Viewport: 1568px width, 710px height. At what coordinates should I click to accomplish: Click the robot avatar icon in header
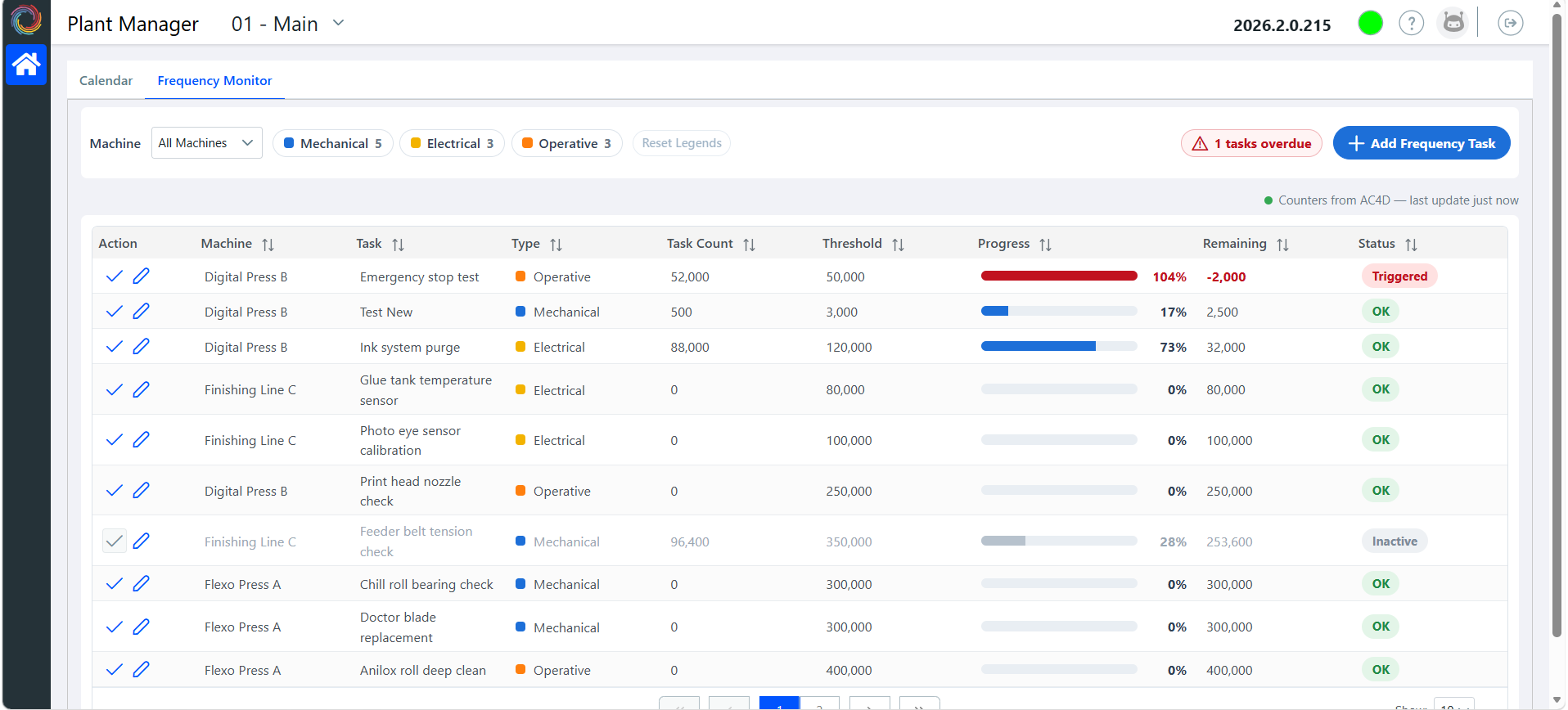[1453, 23]
